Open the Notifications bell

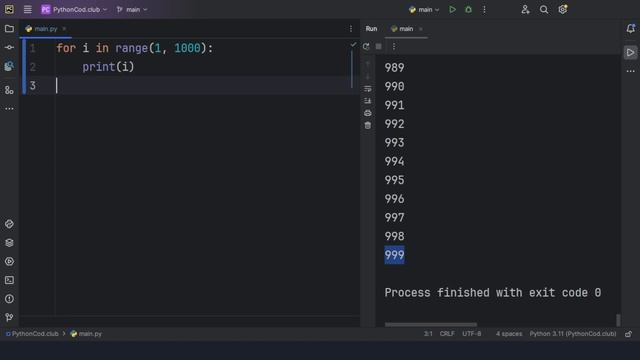pos(631,29)
